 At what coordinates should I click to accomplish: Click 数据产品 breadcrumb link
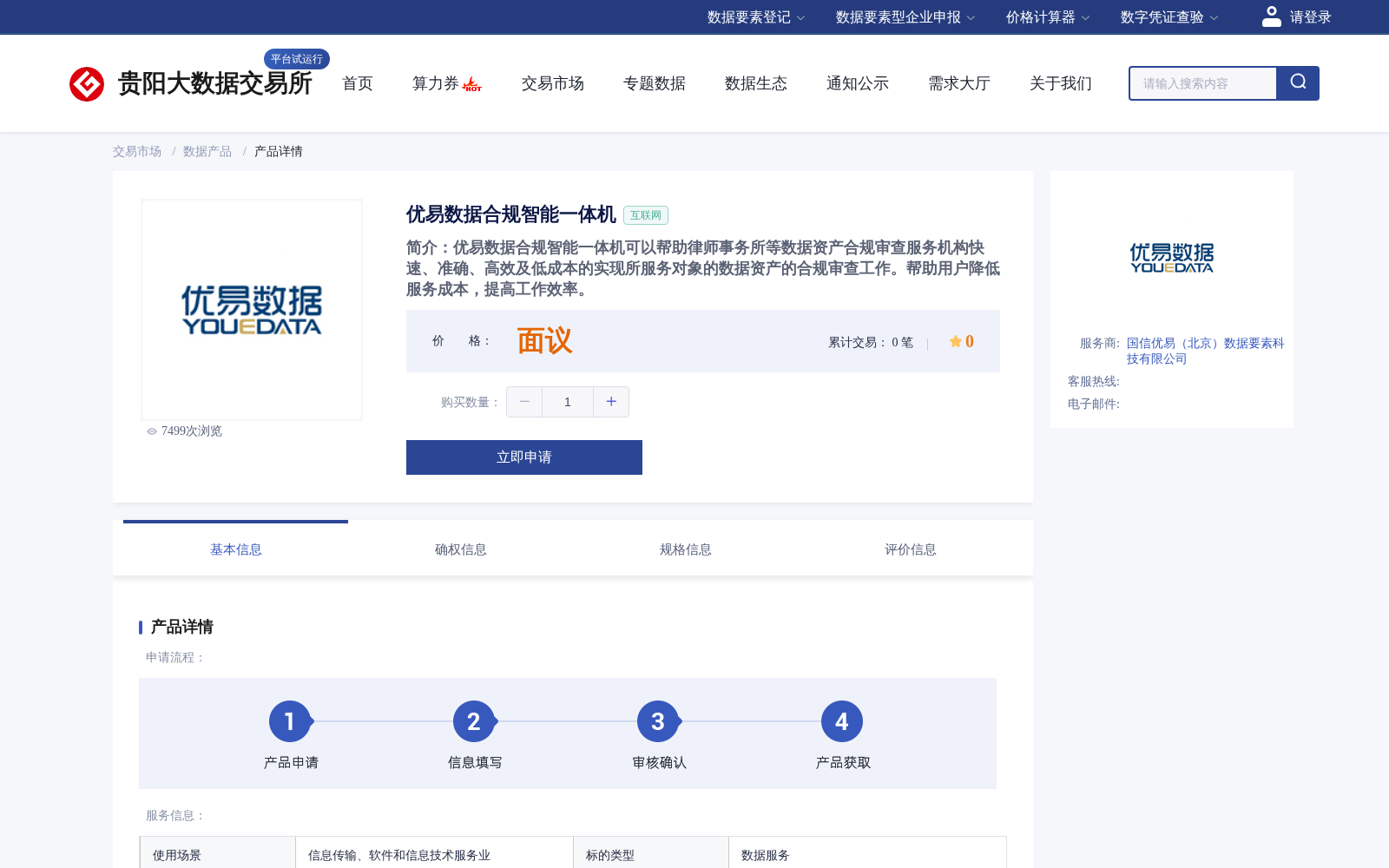207,152
